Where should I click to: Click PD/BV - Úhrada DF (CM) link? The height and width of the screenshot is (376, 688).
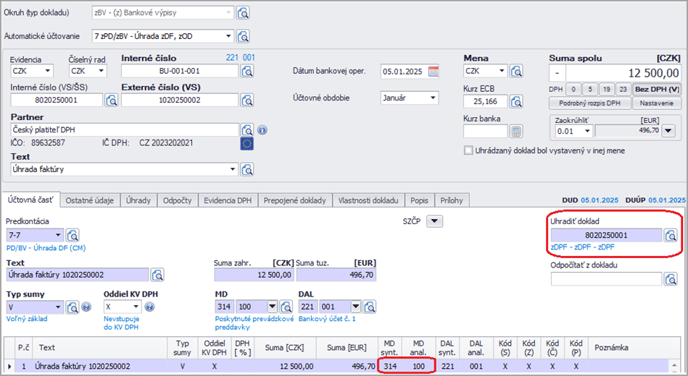point(46,248)
